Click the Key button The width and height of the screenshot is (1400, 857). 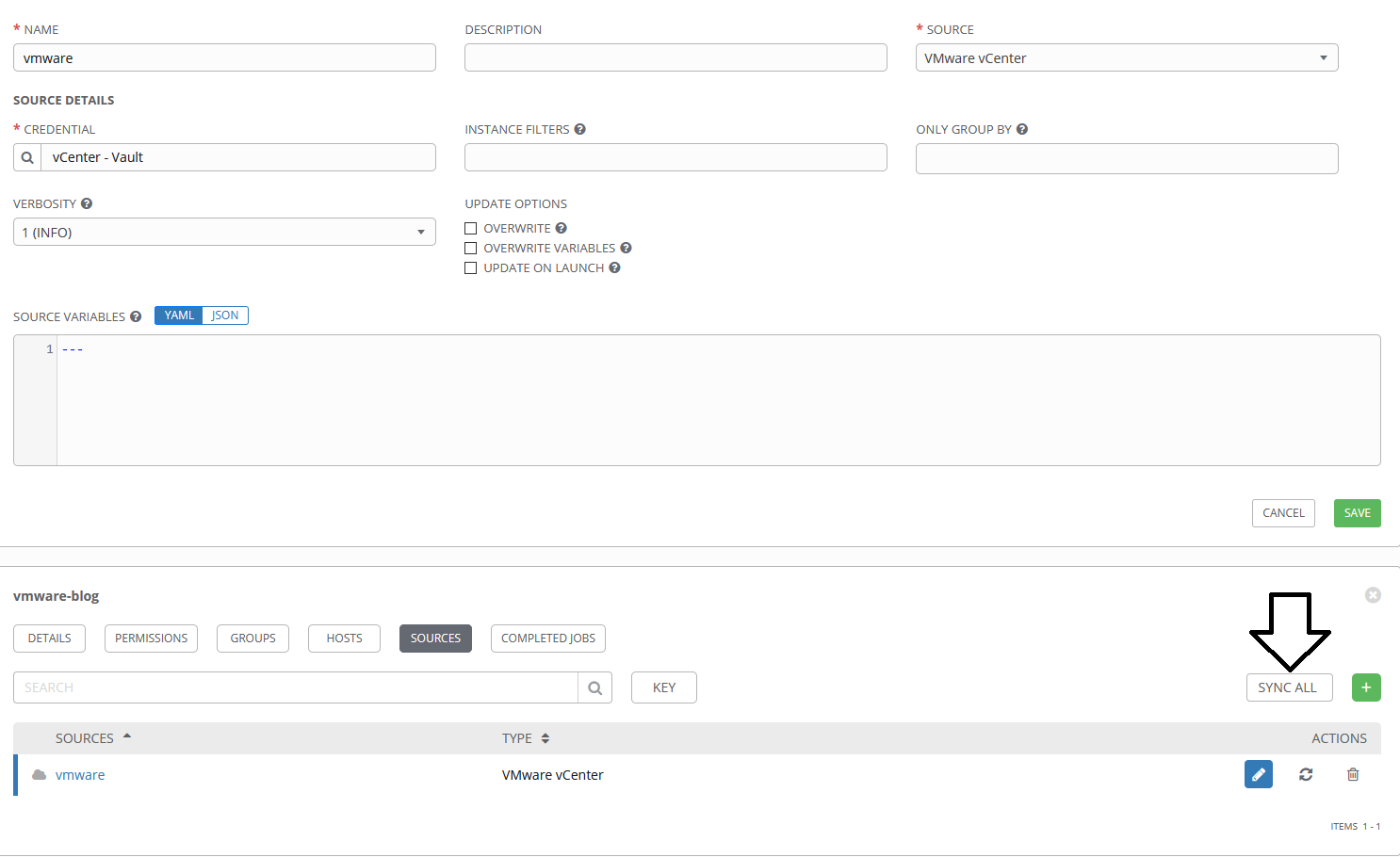(664, 687)
